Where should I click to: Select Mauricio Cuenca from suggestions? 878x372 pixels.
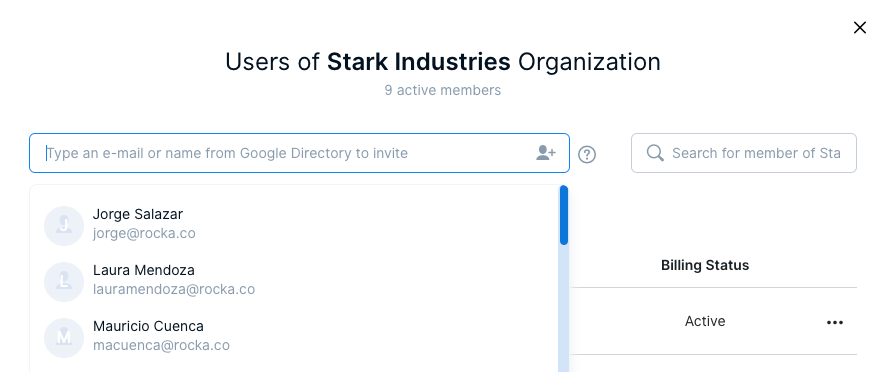[295, 338]
